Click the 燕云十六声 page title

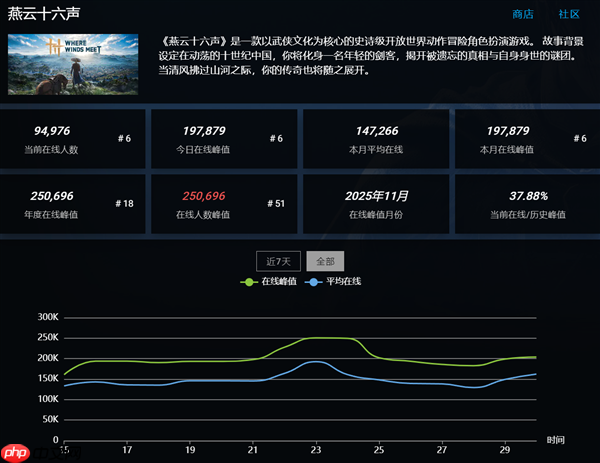43,15
